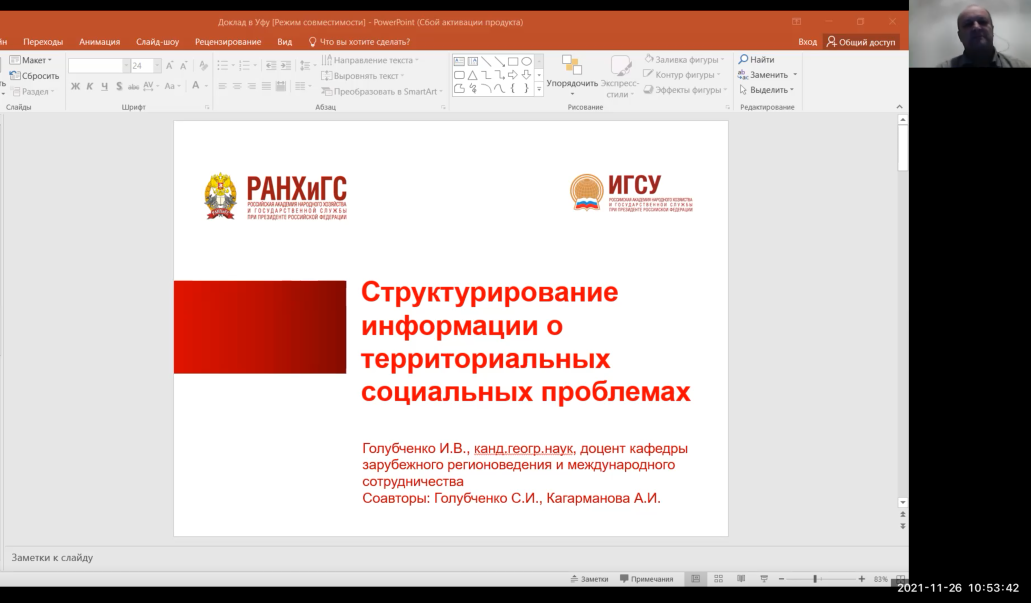This screenshot has width=1031, height=603.
Task: Select the oval shape in shapes gallery
Action: (x=527, y=61)
